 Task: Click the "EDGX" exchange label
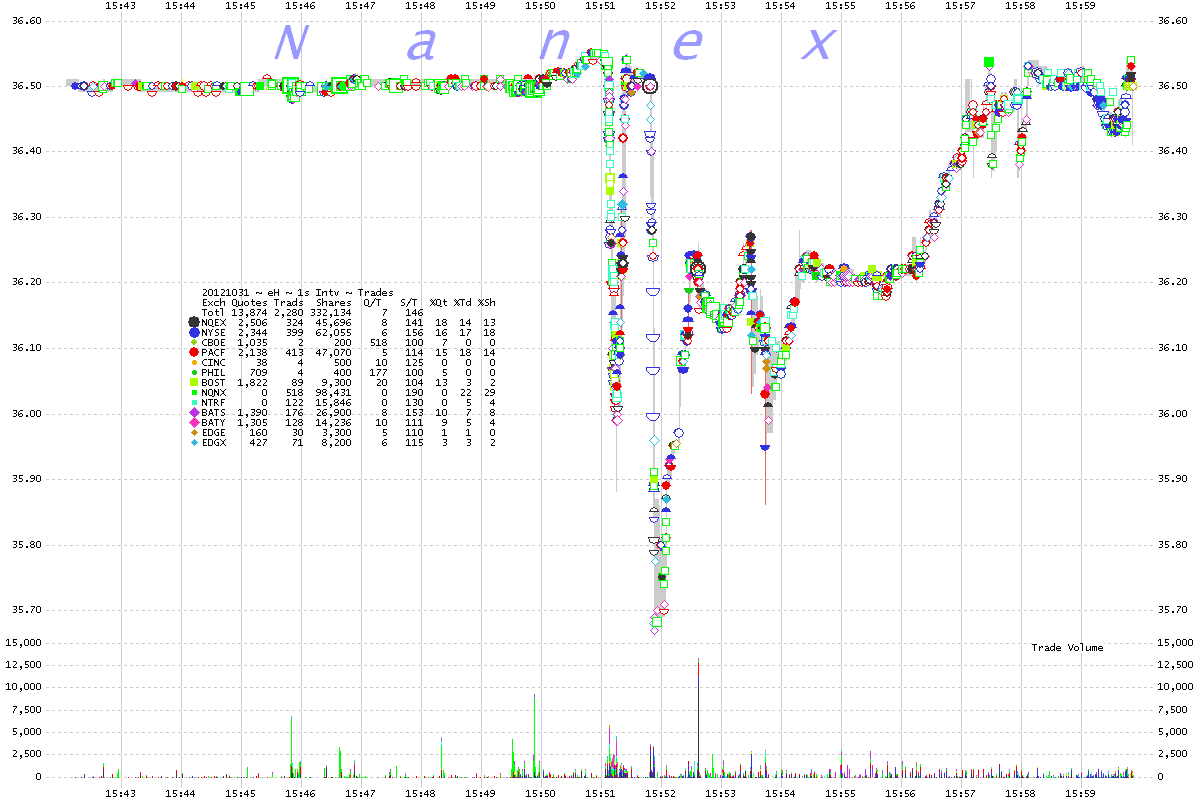[214, 442]
